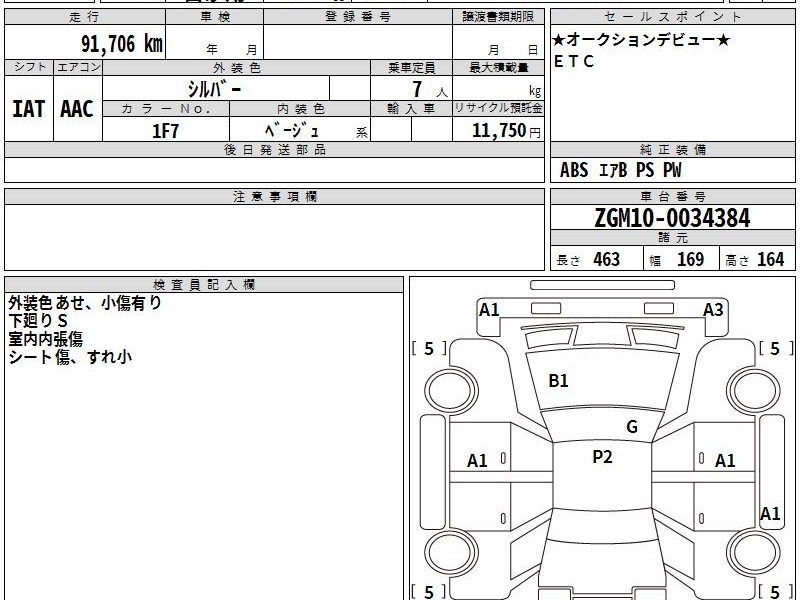Select PW in the equipment list
Viewport: 800px width, 600px height.
672,170
